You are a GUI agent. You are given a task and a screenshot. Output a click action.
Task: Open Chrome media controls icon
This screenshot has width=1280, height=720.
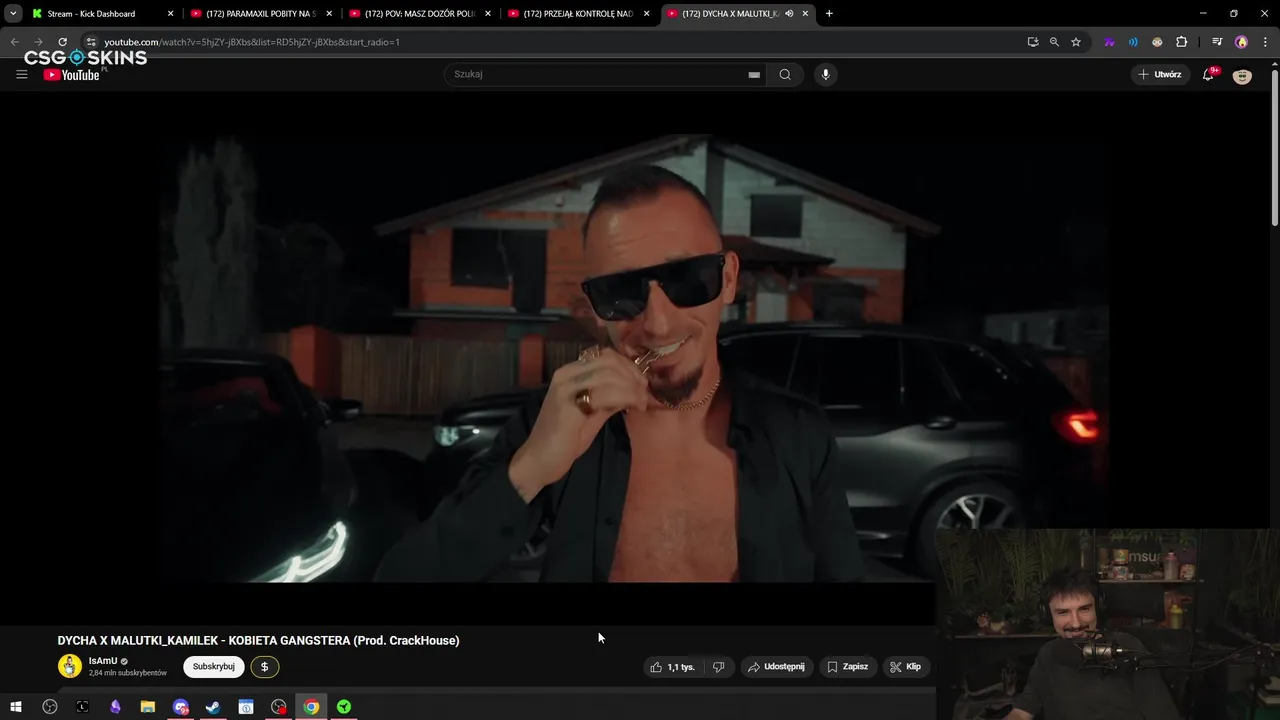(x=1216, y=42)
